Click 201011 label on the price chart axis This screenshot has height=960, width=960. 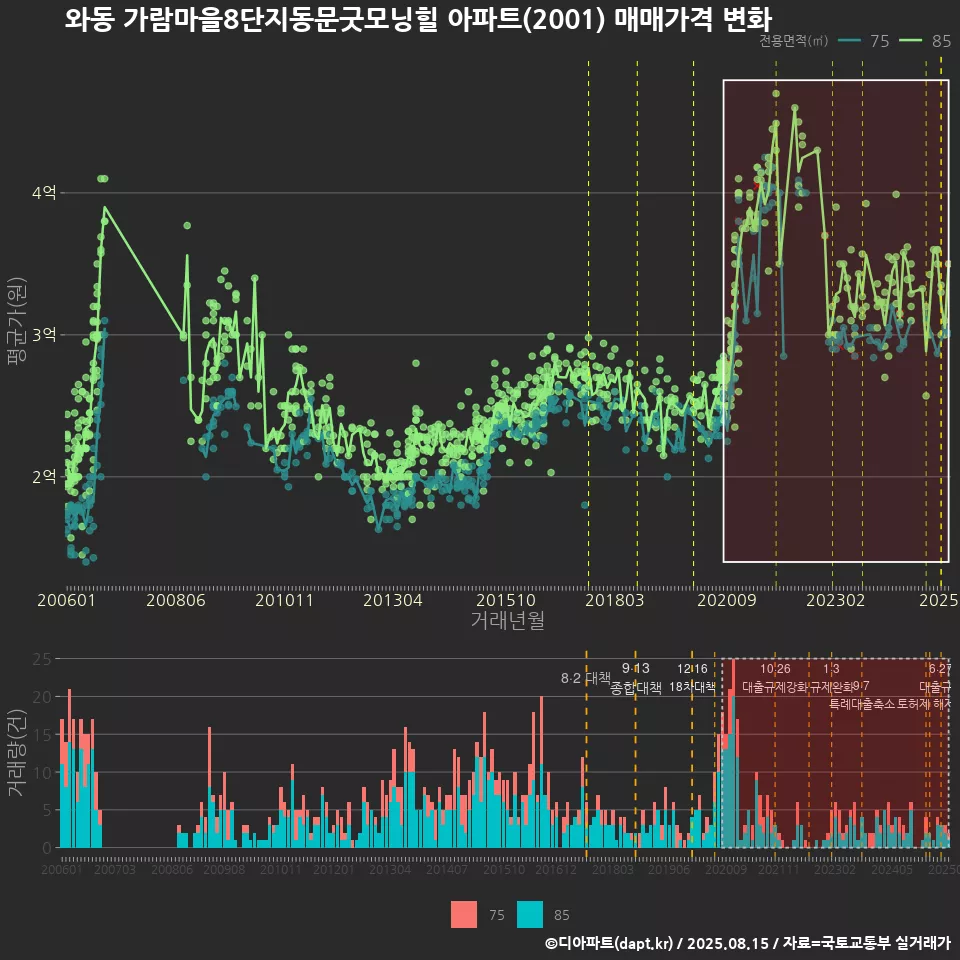pyautogui.click(x=284, y=600)
